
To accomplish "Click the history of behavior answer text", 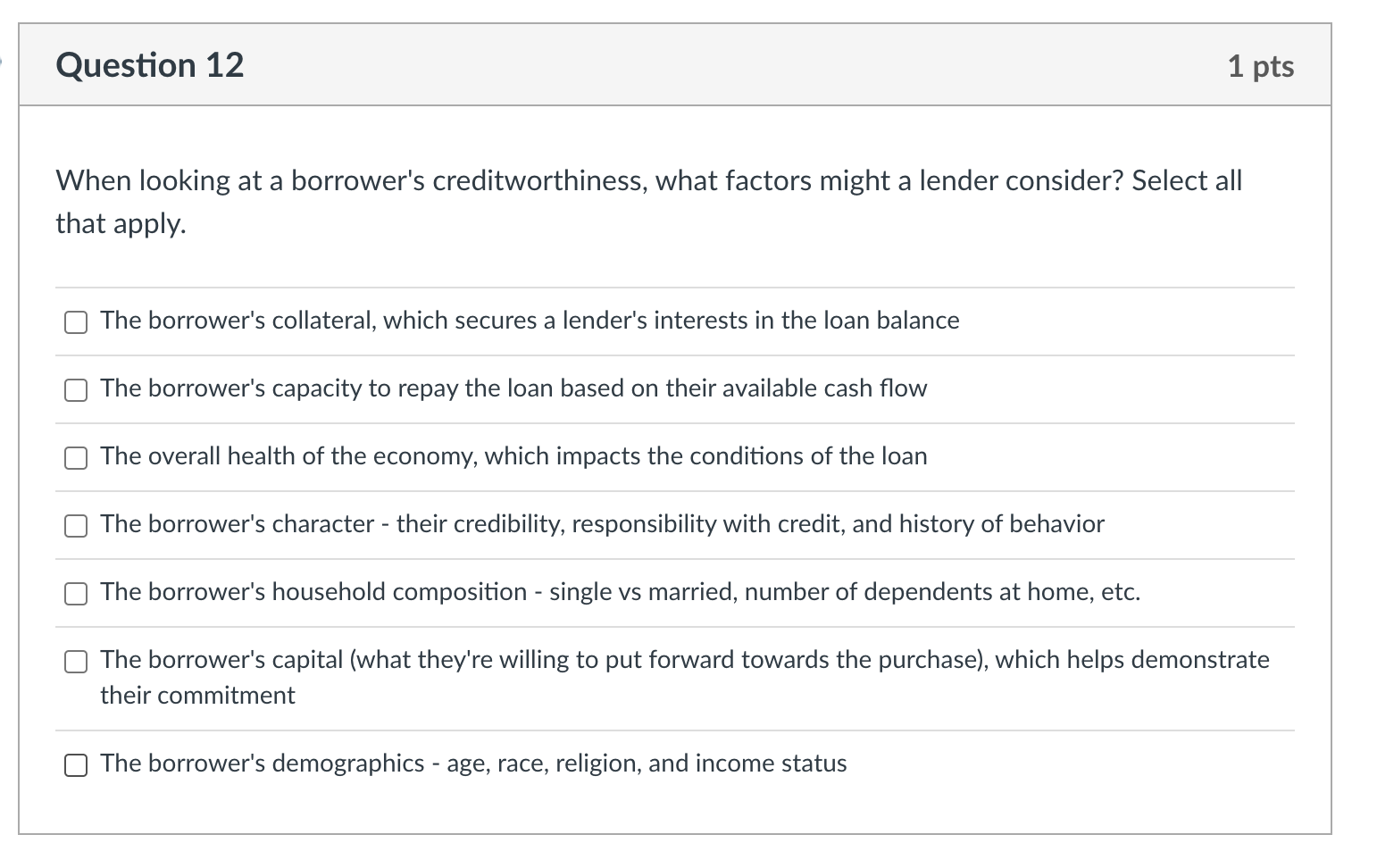I will click(x=602, y=525).
